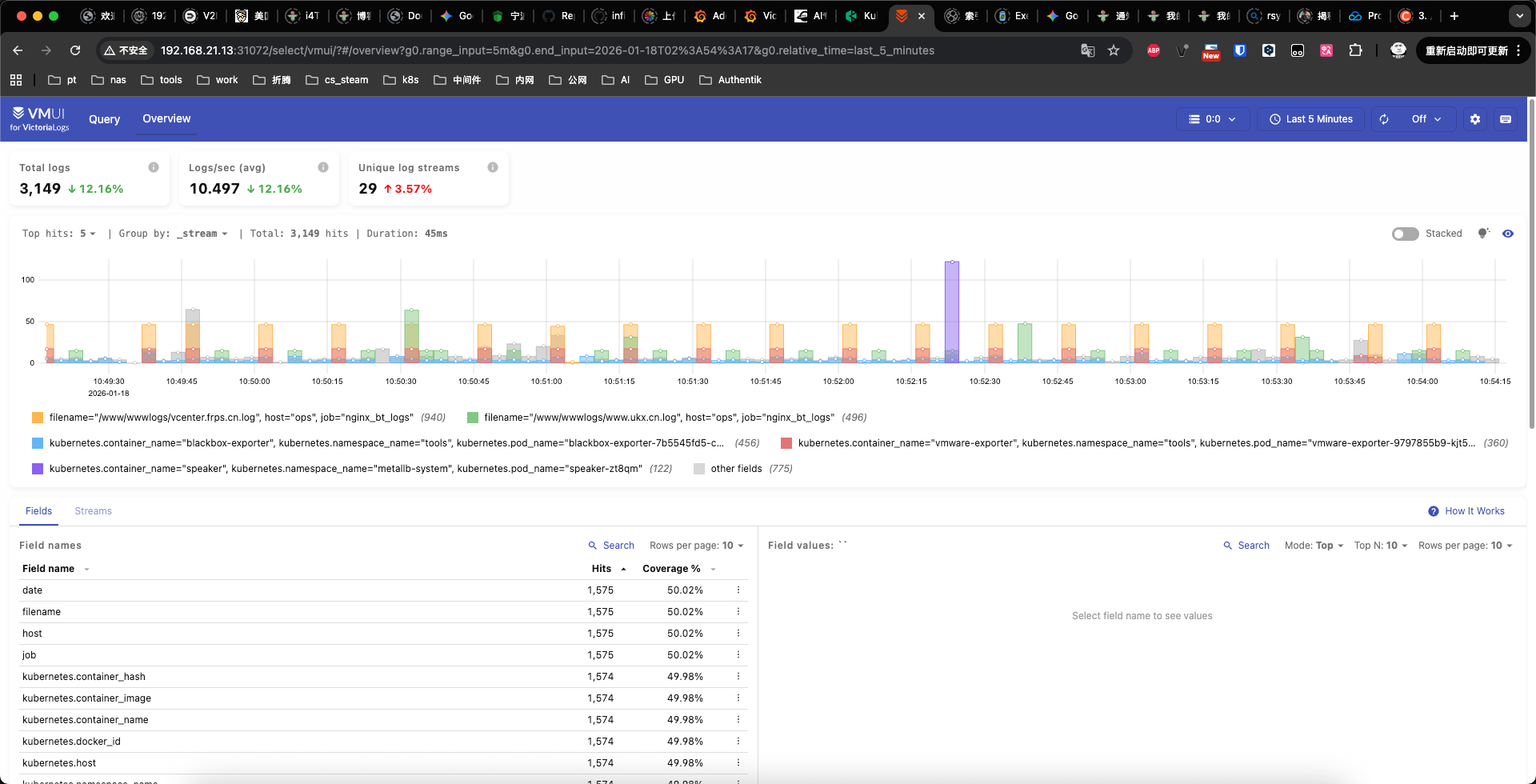Click the question mark icon beside How It Works
Screen dimensions: 1536x784
point(1433,510)
